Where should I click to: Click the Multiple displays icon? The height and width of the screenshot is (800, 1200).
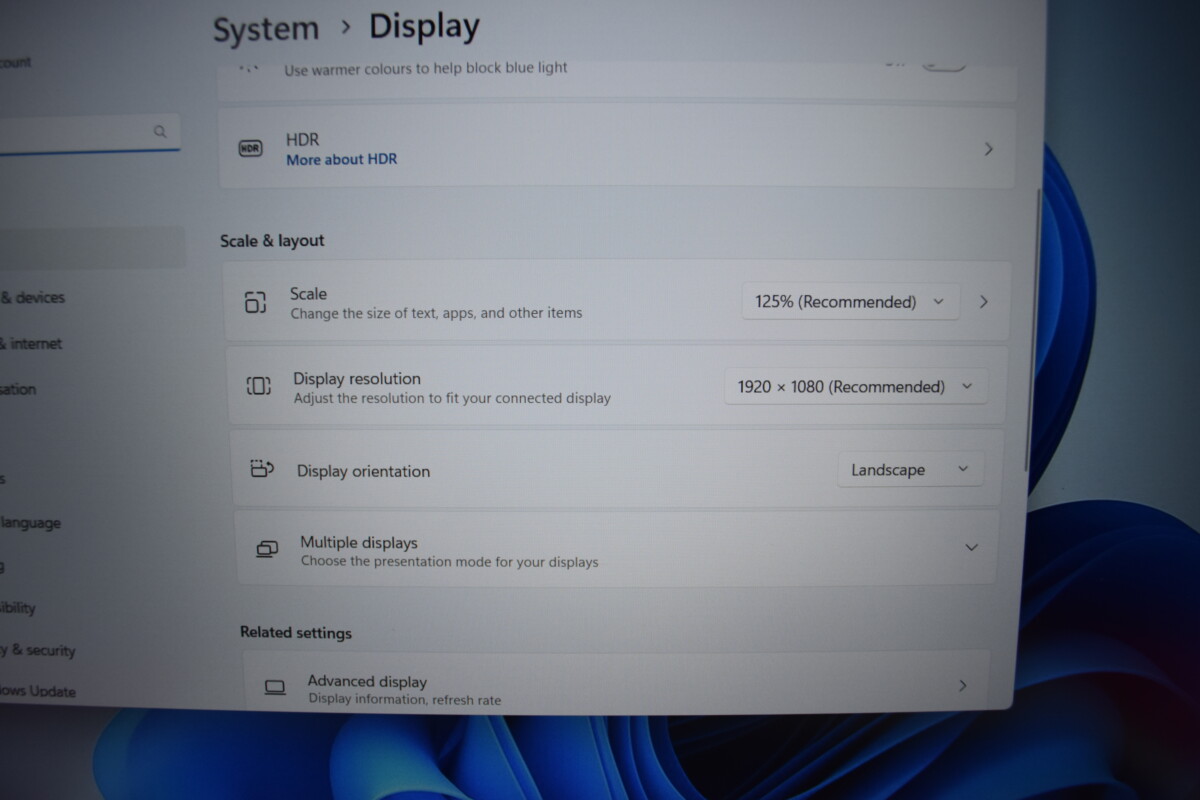tap(267, 550)
